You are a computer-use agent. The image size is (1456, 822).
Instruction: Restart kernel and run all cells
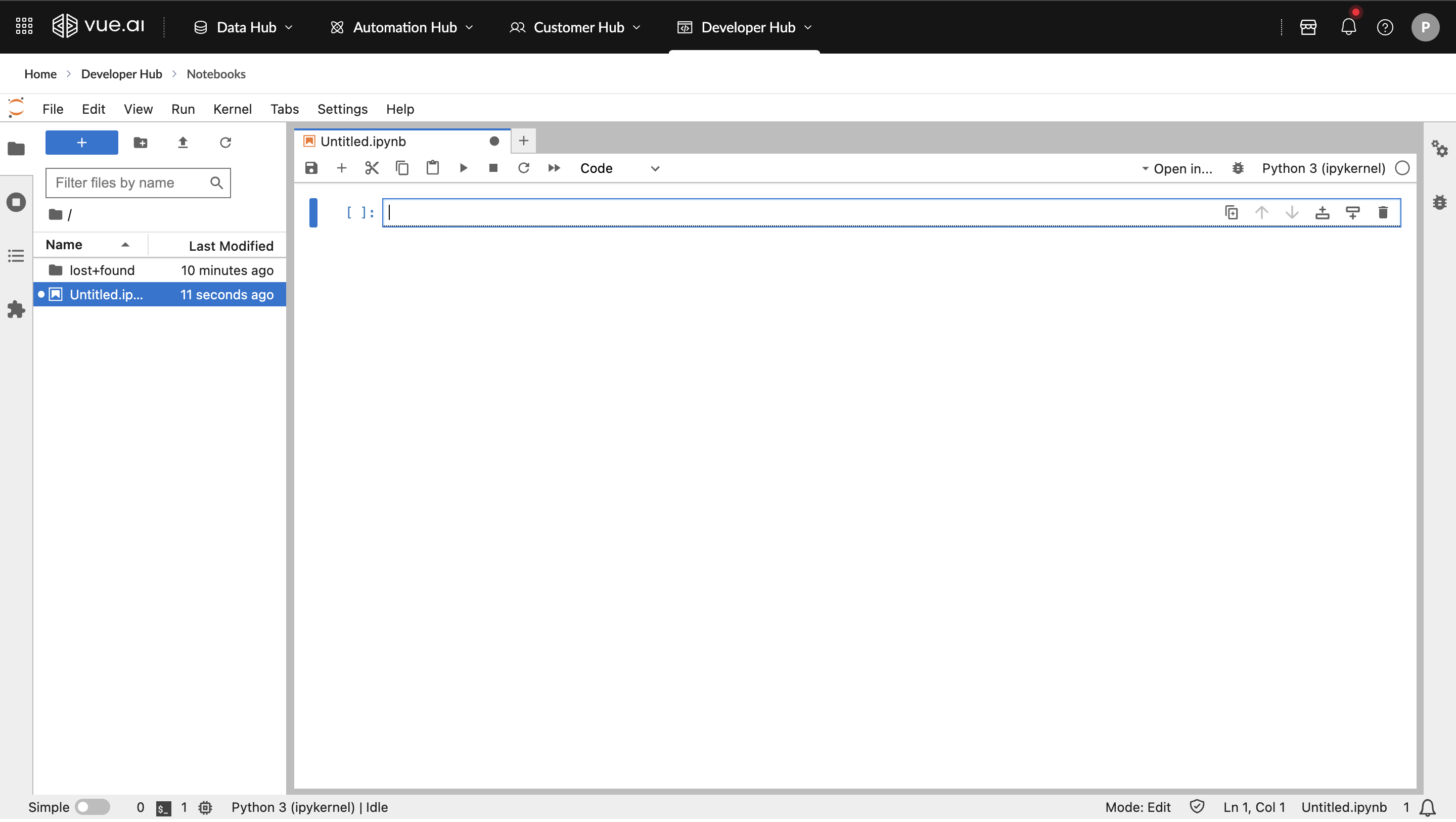click(x=554, y=168)
